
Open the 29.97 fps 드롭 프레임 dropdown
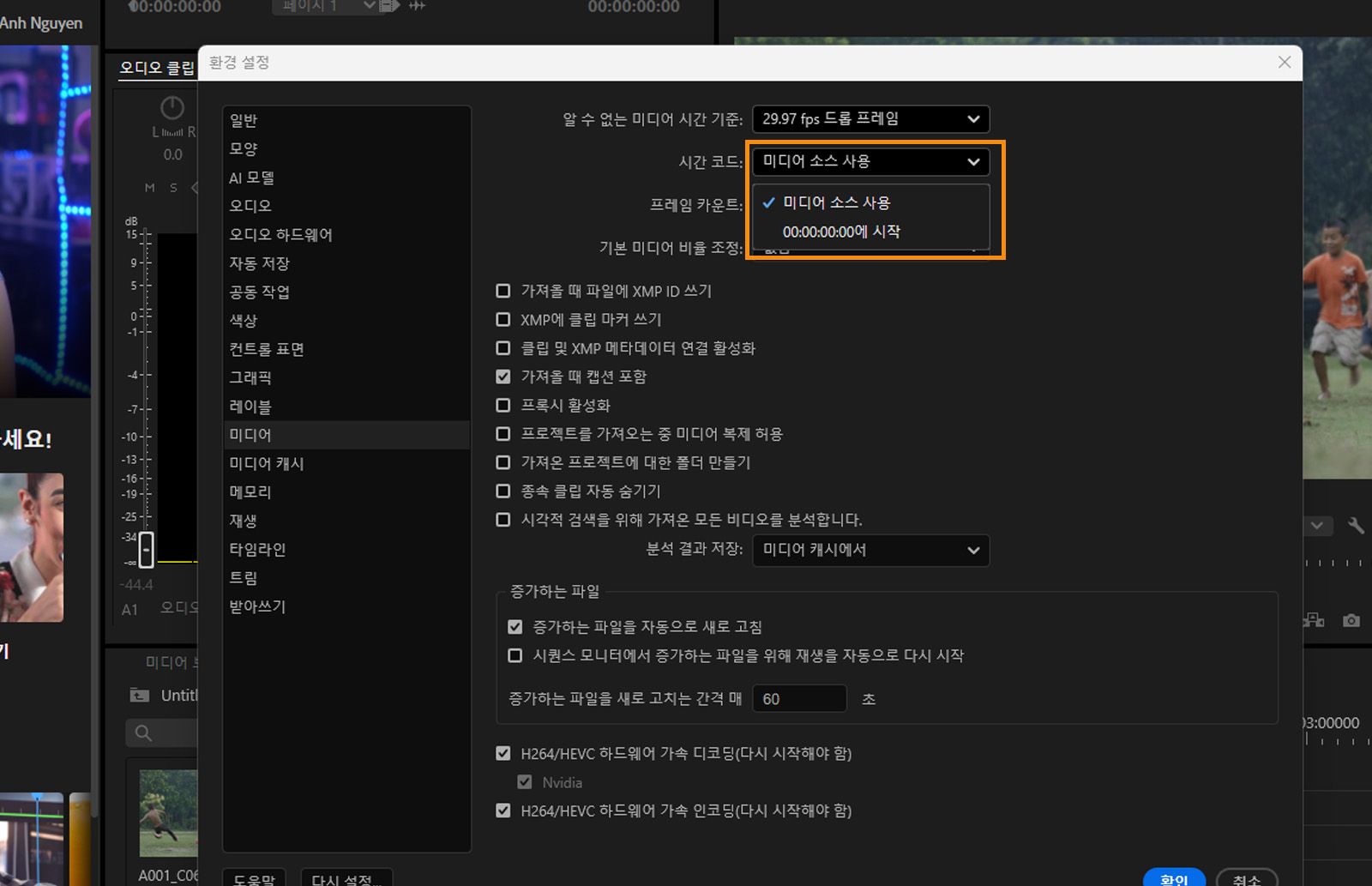click(870, 118)
